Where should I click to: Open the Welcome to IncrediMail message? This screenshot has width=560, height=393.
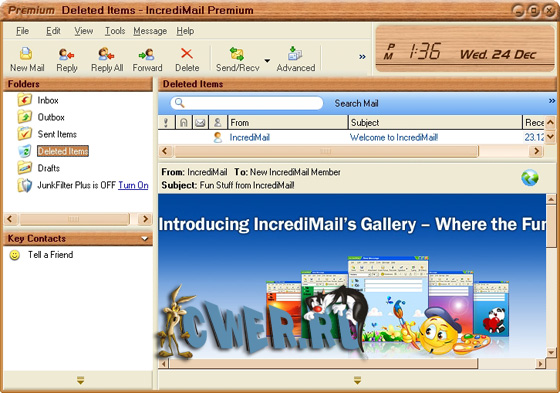pos(394,137)
